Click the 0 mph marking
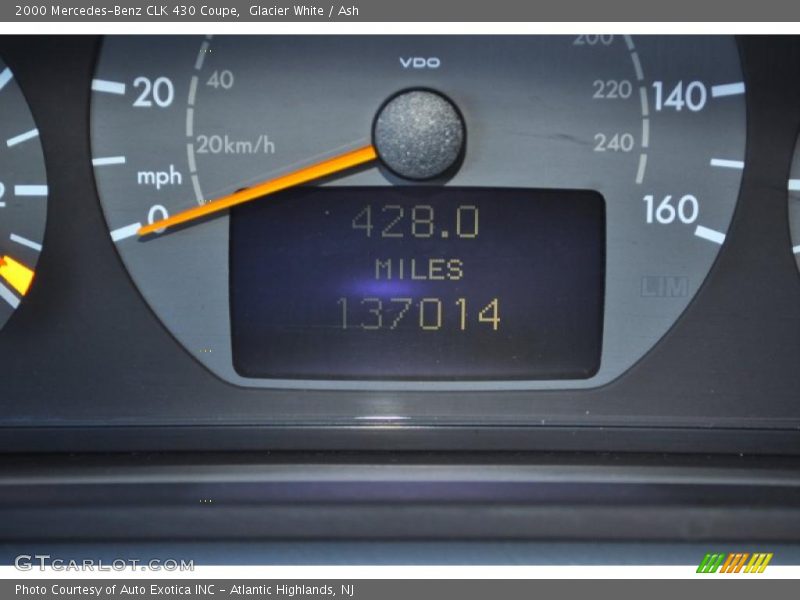This screenshot has height=600, width=800. [157, 218]
